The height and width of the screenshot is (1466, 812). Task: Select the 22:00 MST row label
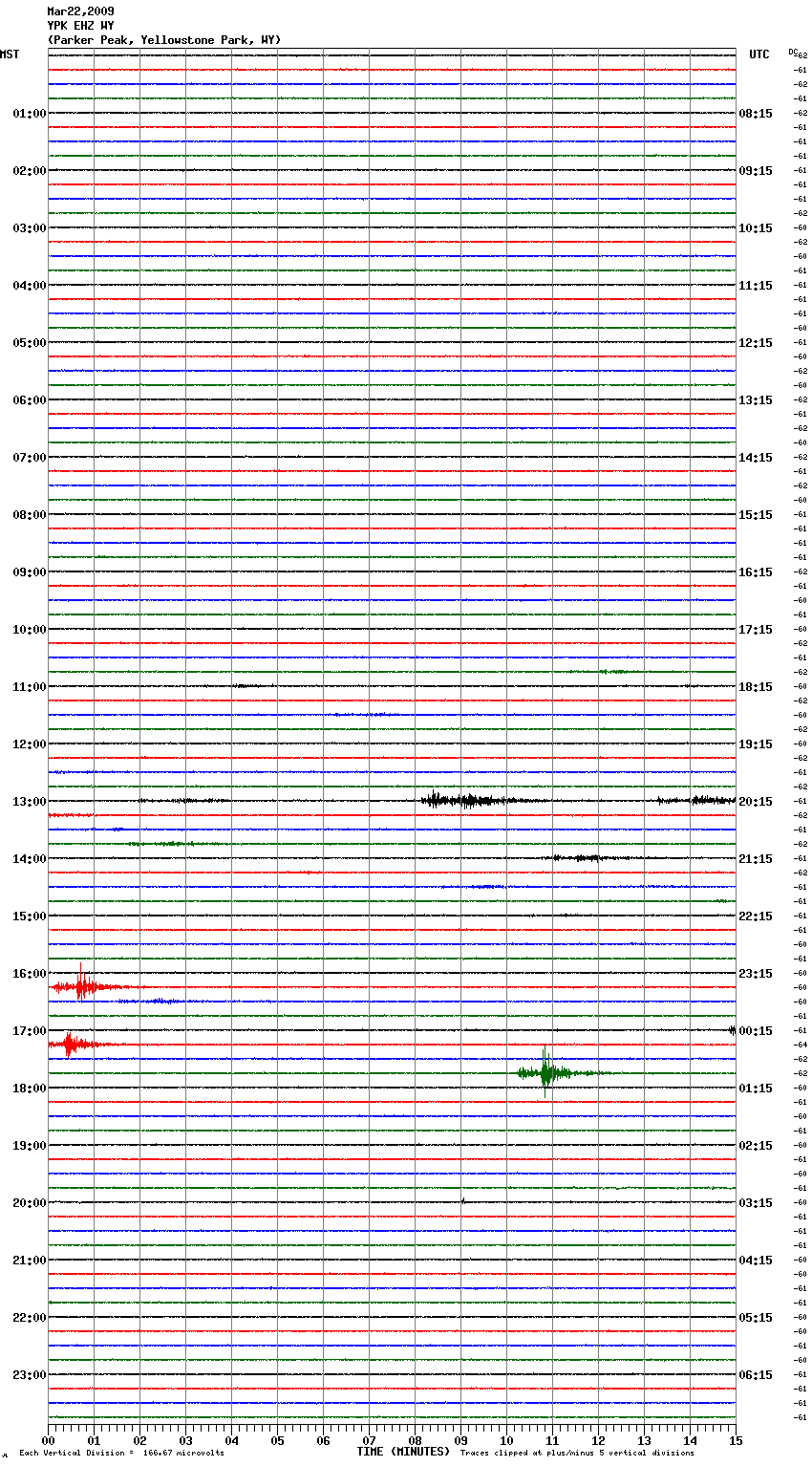pos(29,1318)
